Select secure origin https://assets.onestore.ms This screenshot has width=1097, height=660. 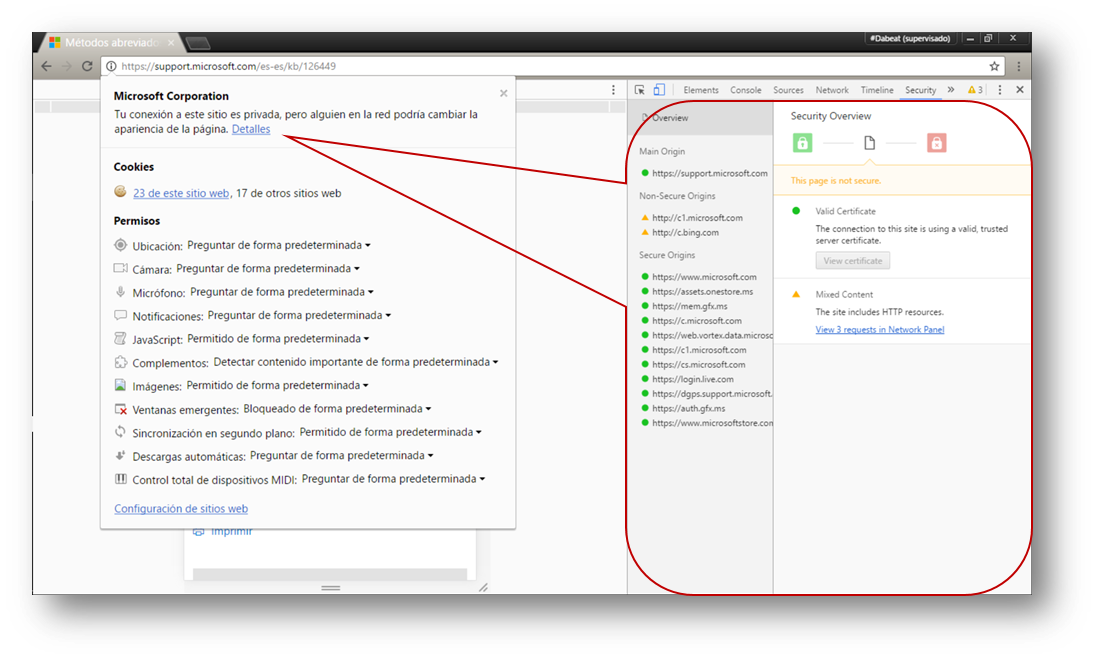697,291
